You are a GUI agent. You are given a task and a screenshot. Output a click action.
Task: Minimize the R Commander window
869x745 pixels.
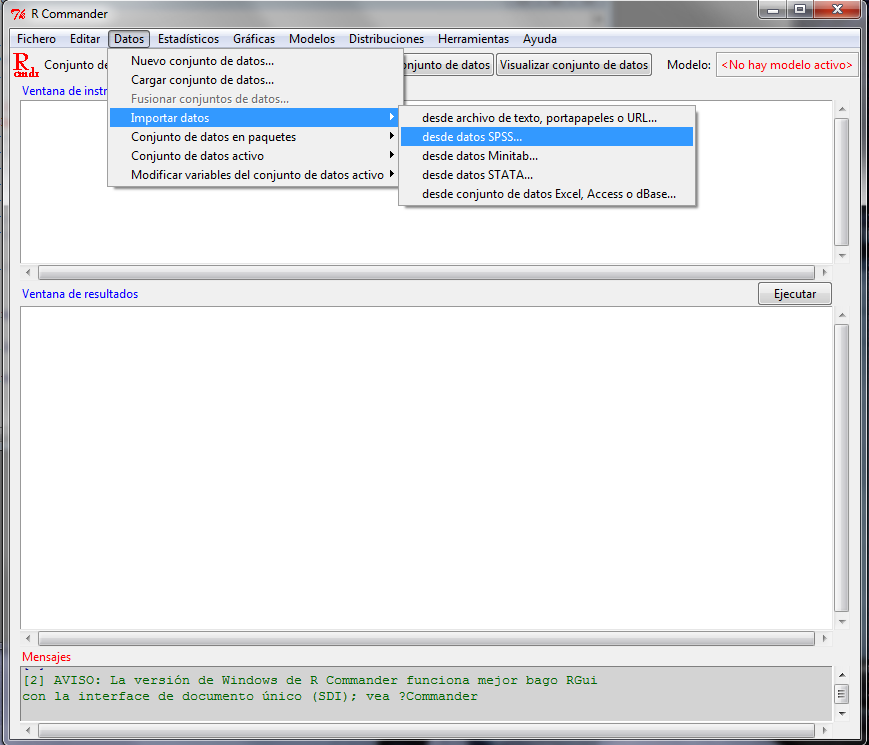tap(773, 9)
